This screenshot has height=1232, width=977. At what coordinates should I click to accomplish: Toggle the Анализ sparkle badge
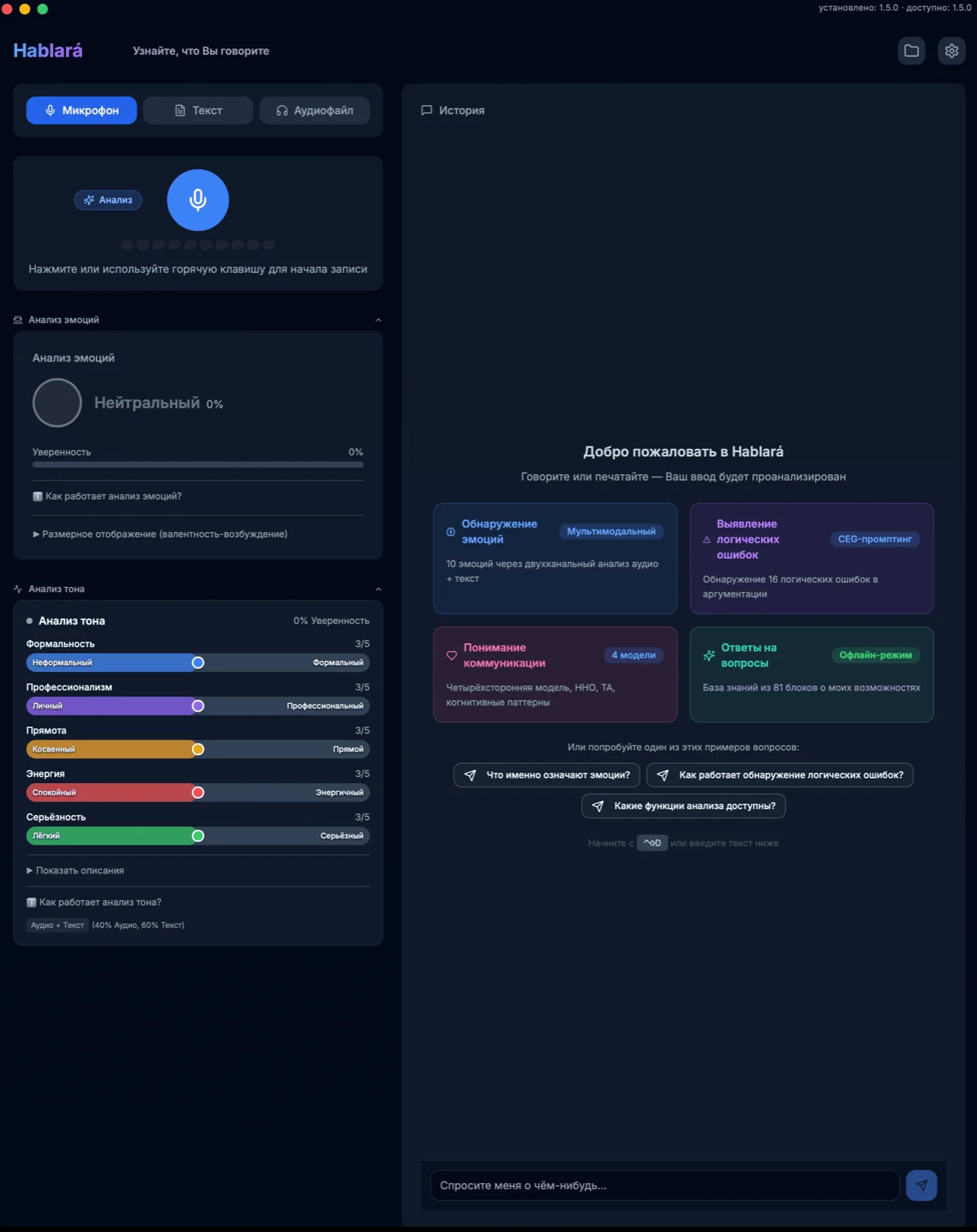point(108,200)
